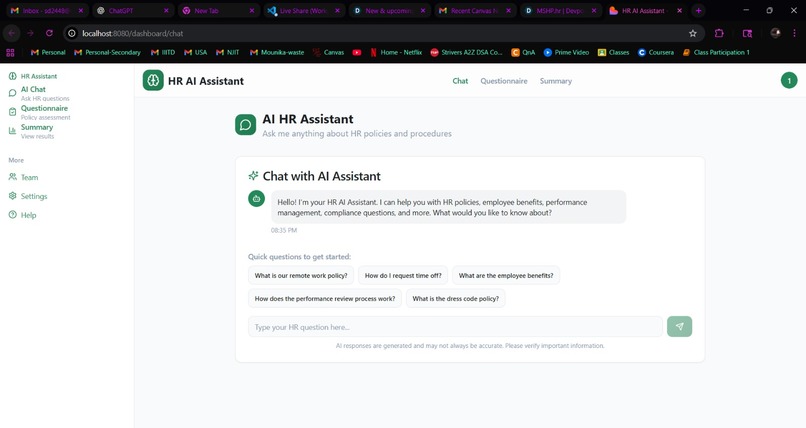Click the sidebar HR Assistant brain icon
Viewport: 806px width, 428px height.
pyautogui.click(x=12, y=76)
